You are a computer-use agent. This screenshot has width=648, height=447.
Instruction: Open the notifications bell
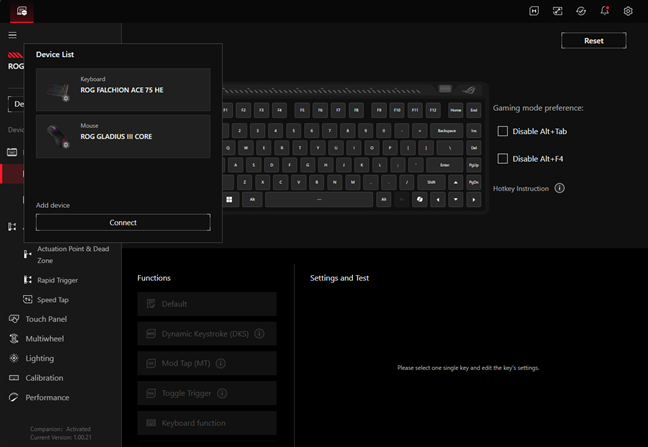pos(605,11)
